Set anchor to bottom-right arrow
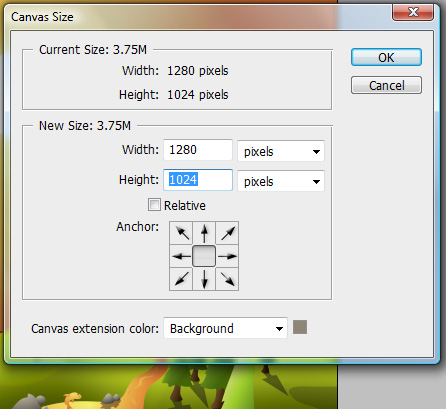 click(x=227, y=279)
